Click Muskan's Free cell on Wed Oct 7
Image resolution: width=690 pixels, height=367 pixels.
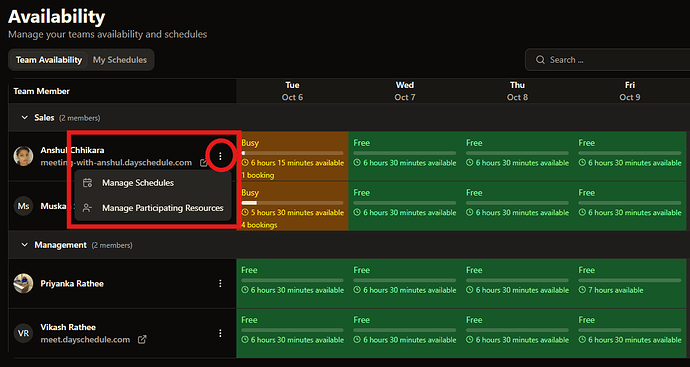405,206
